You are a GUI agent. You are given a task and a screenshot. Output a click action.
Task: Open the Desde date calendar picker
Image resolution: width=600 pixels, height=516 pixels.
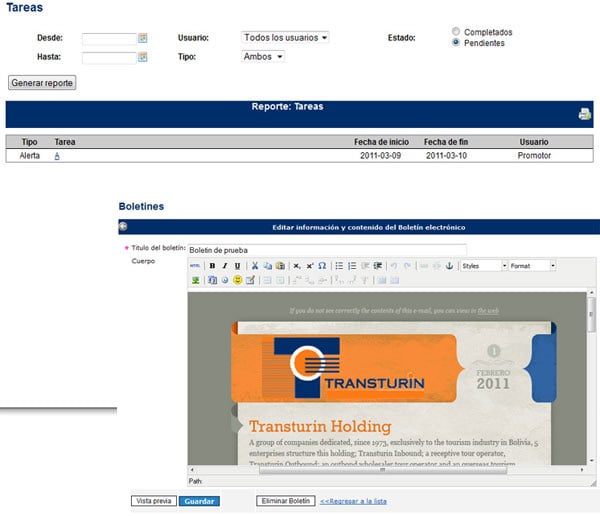point(143,38)
